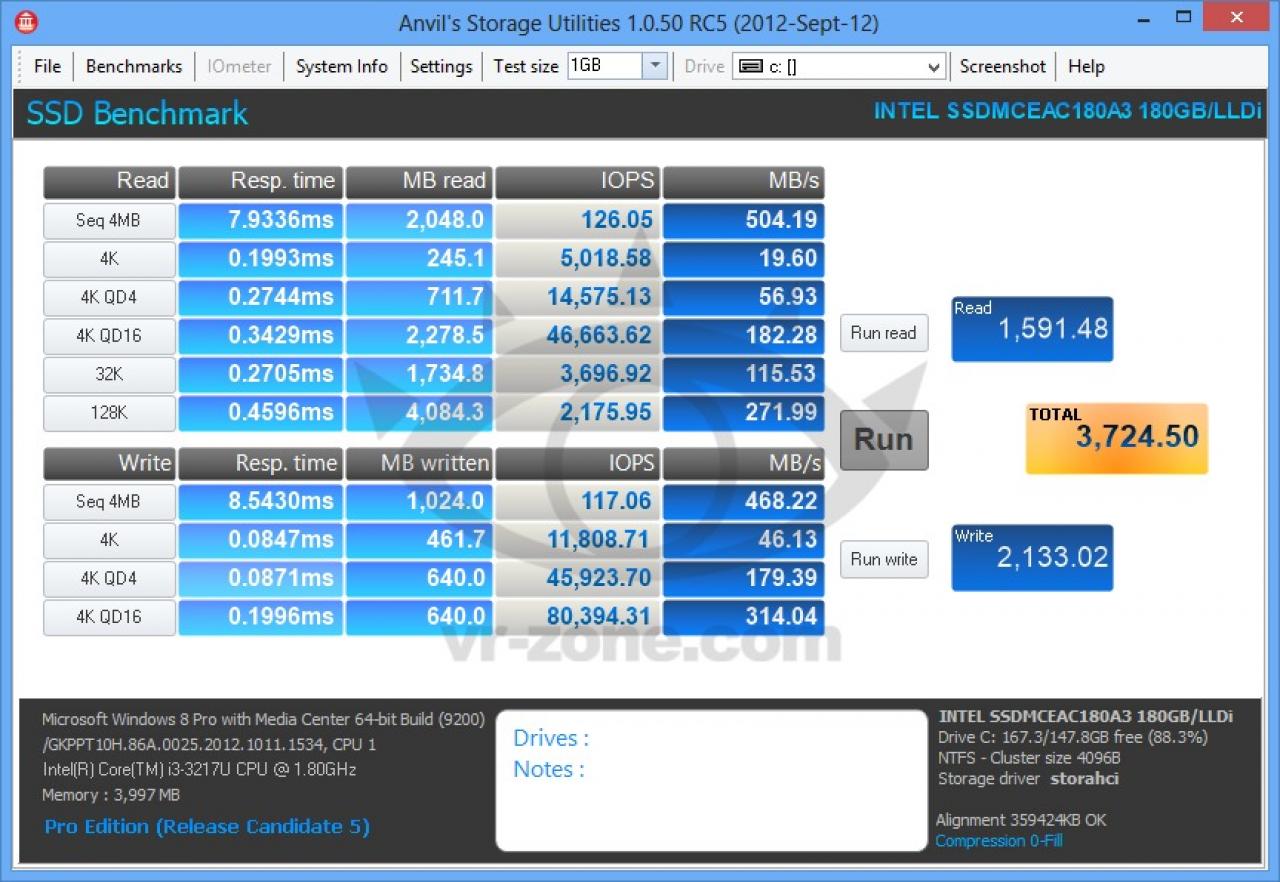
Task: Click the 182.28 MB/s value
Action: (x=743, y=335)
